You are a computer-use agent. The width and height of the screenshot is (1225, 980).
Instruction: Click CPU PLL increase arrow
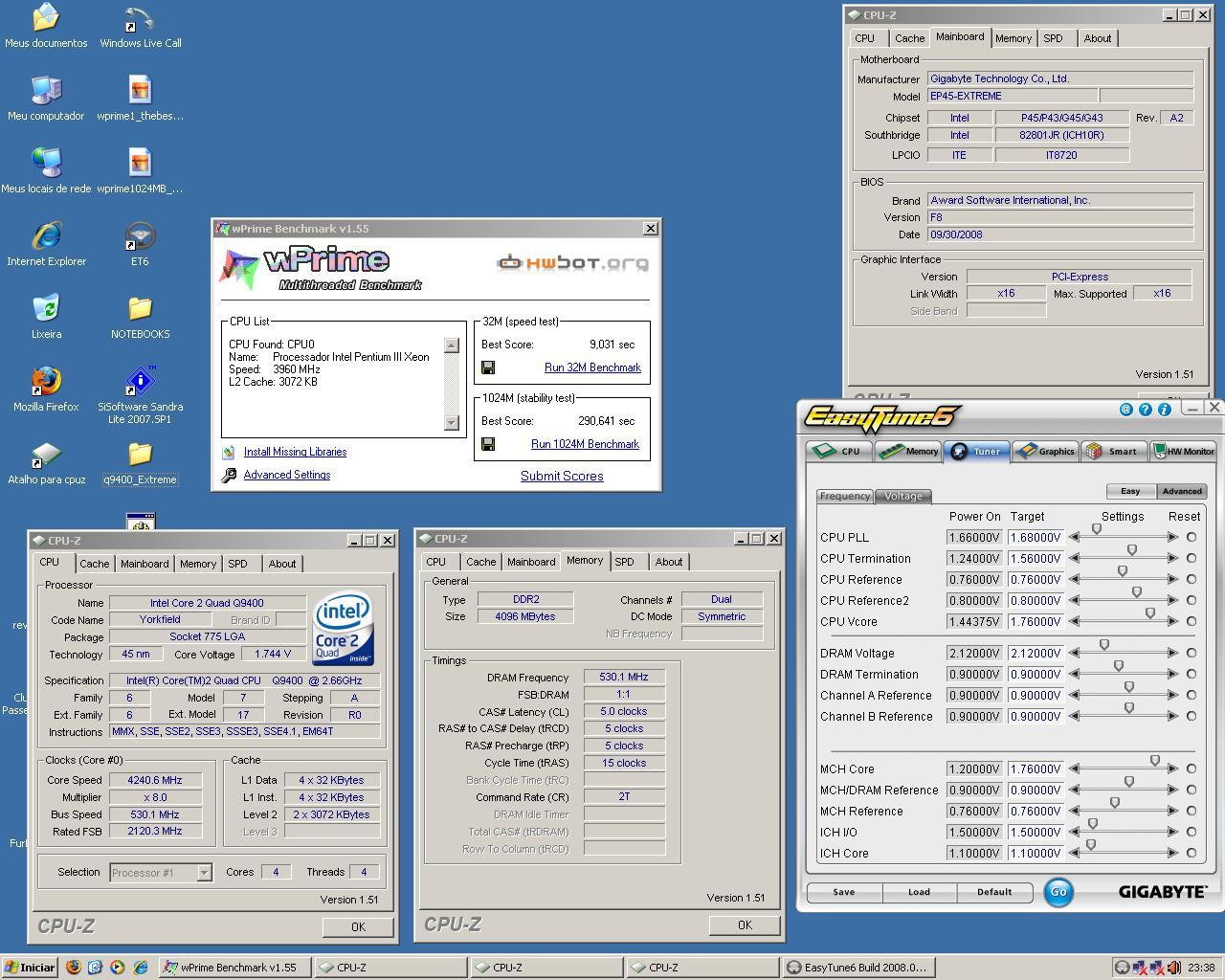1173,537
